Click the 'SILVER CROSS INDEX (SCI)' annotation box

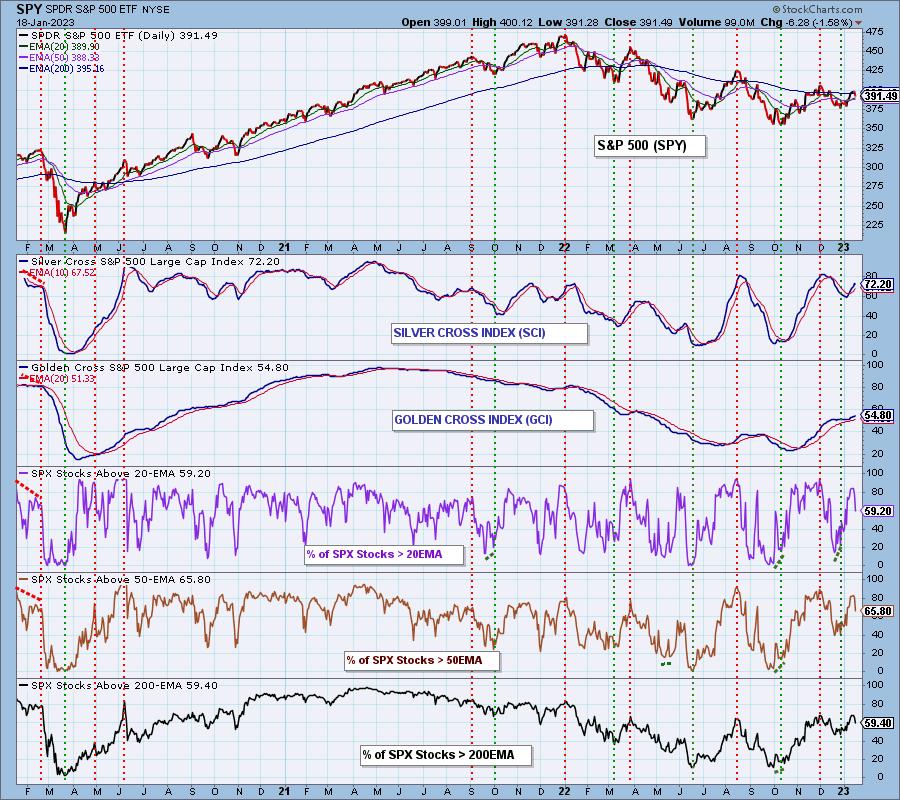pos(490,333)
